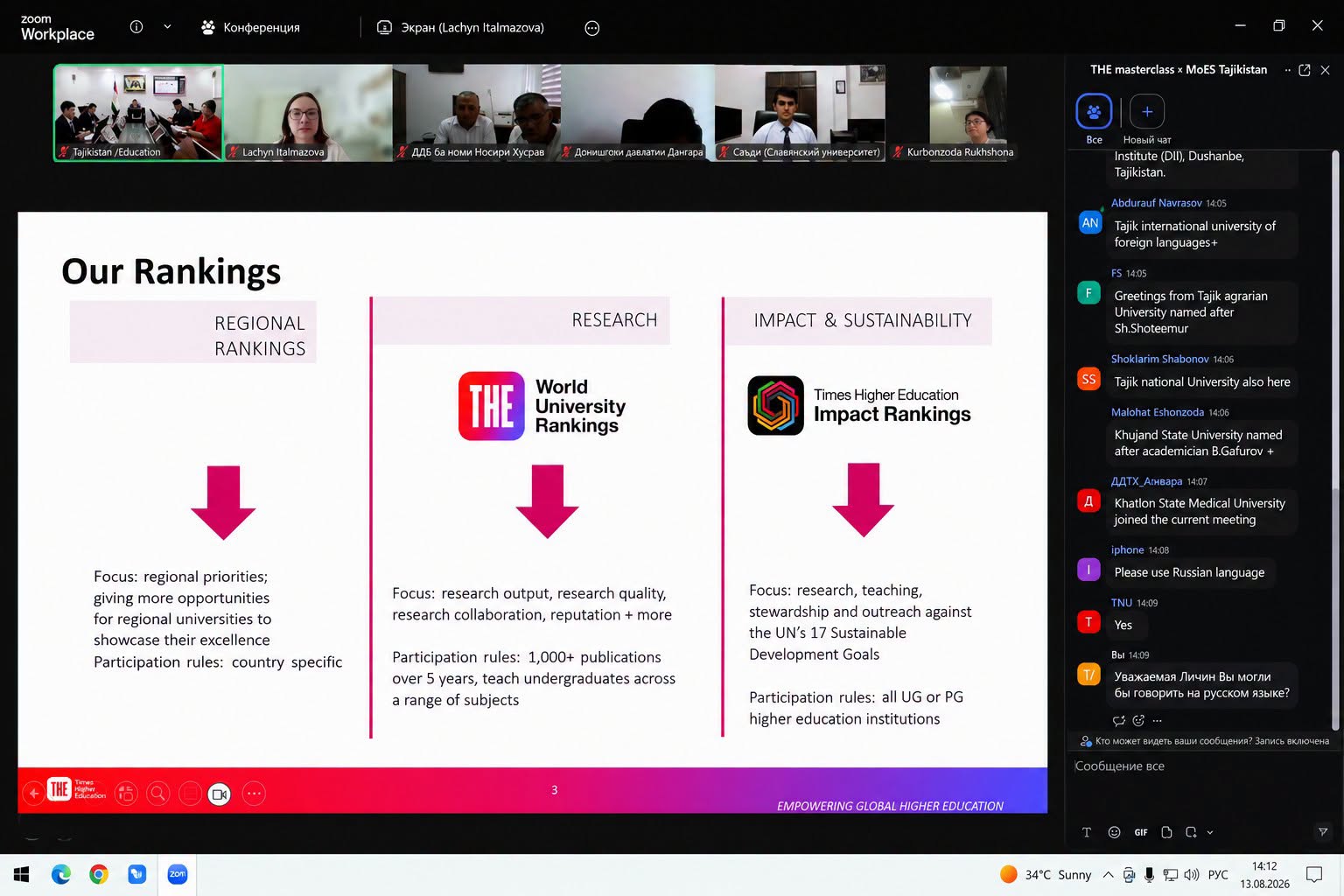The image size is (1344, 896).
Task: Show hidden system tray icons
Action: point(1108,874)
